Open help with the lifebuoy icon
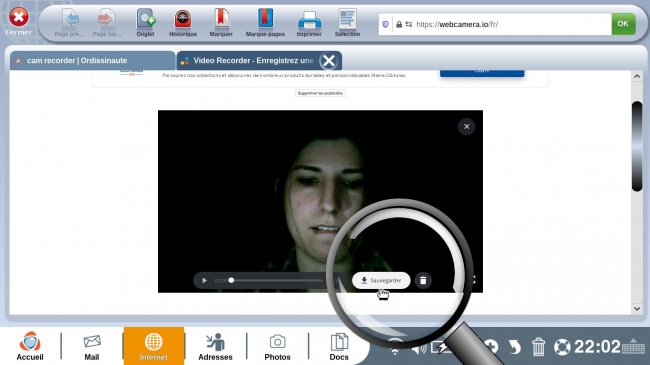Viewport: 650px width, 365px height. (562, 347)
